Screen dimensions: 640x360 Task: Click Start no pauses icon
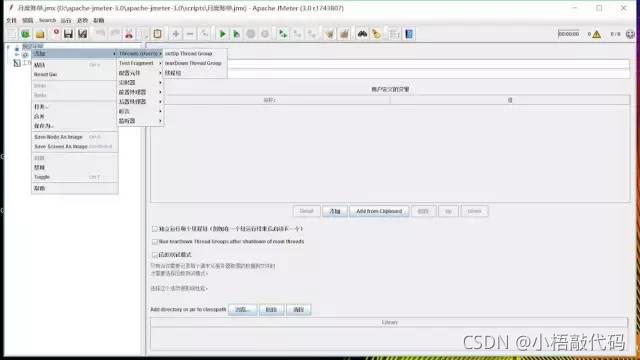[x=236, y=34]
